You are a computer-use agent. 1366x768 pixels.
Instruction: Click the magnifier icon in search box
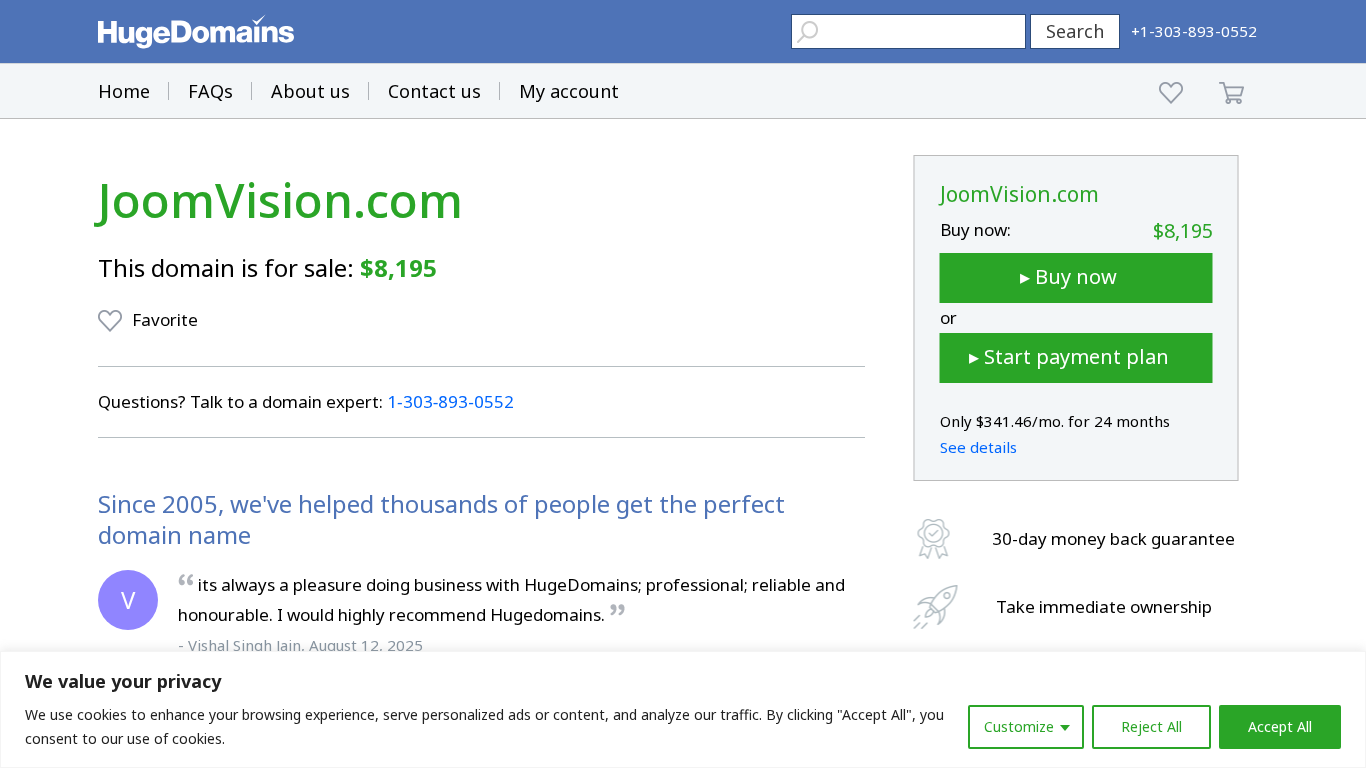(808, 32)
